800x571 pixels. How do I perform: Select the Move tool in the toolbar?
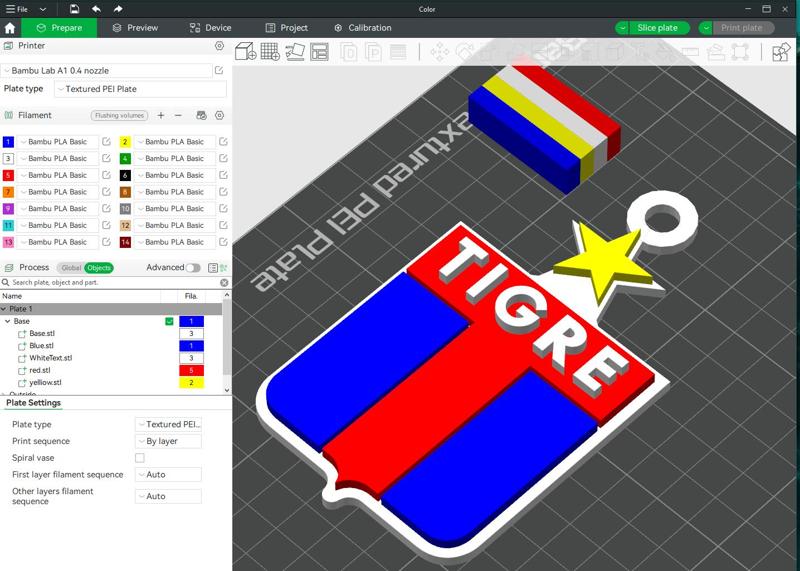coord(439,52)
